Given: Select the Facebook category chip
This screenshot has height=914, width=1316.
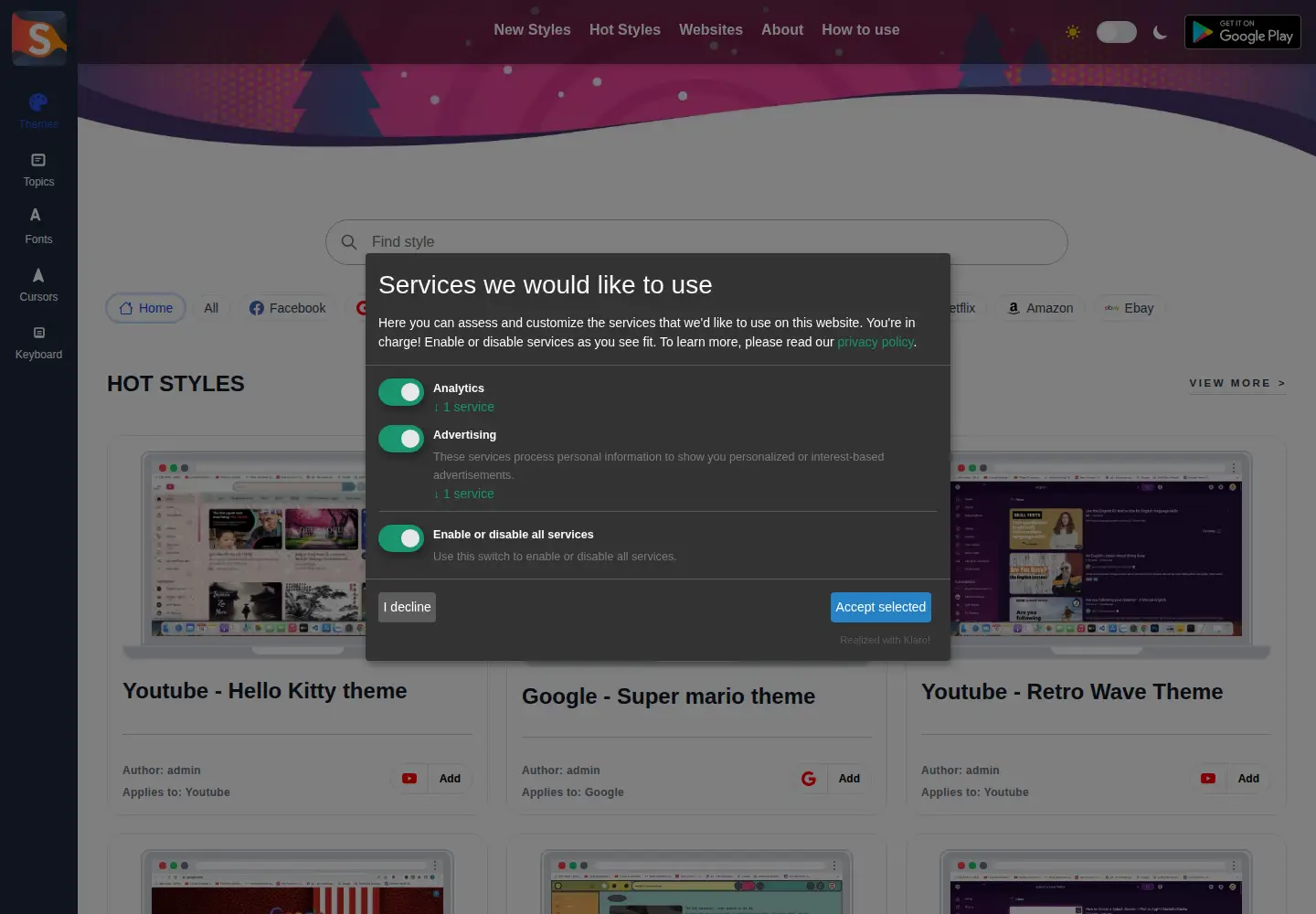Looking at the screenshot, I should point(287,308).
